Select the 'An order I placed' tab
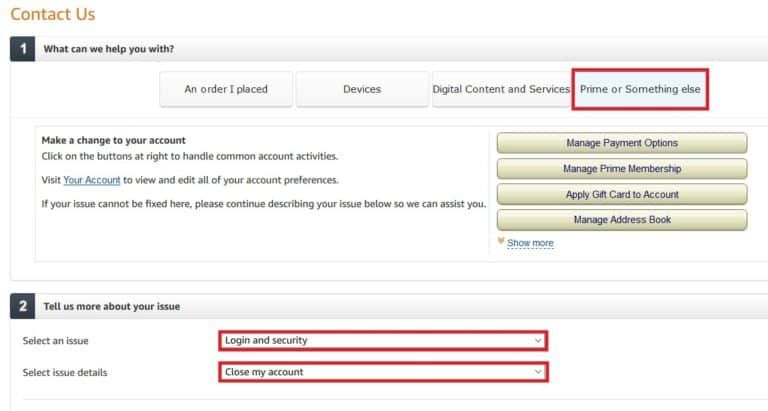The height and width of the screenshot is (411, 768). click(x=226, y=89)
